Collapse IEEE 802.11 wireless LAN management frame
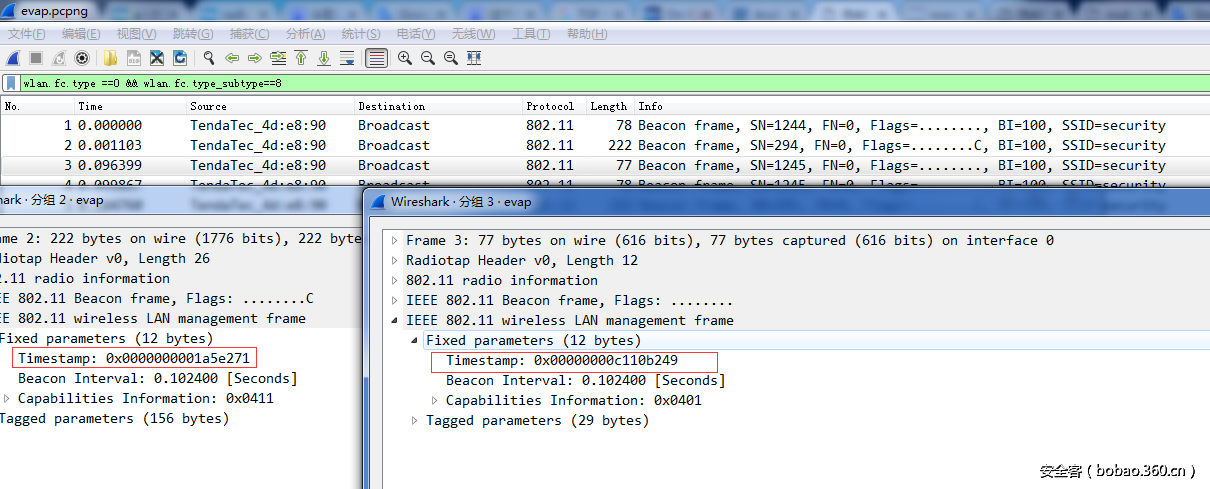 click(395, 321)
